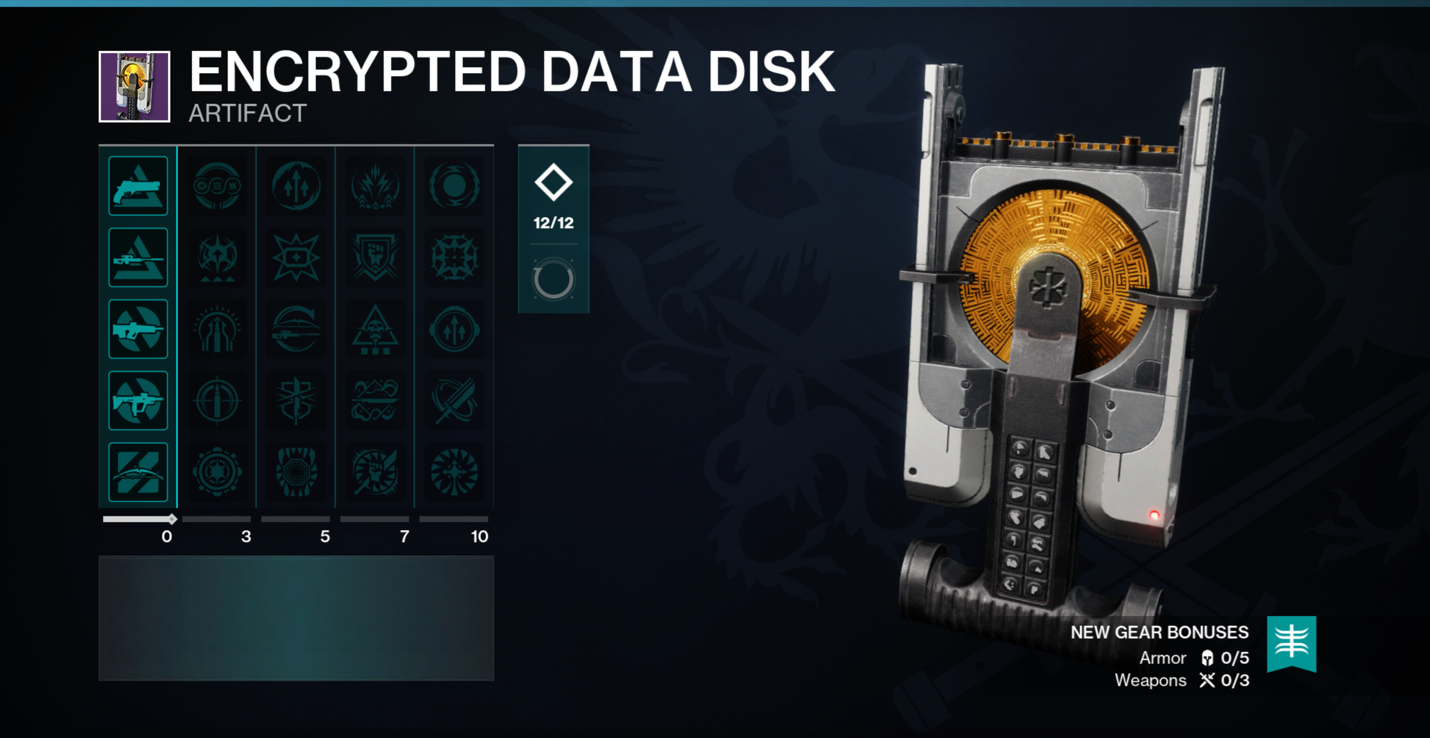Image resolution: width=1430 pixels, height=738 pixels.
Task: Select the bow perk in first column
Action: click(138, 472)
